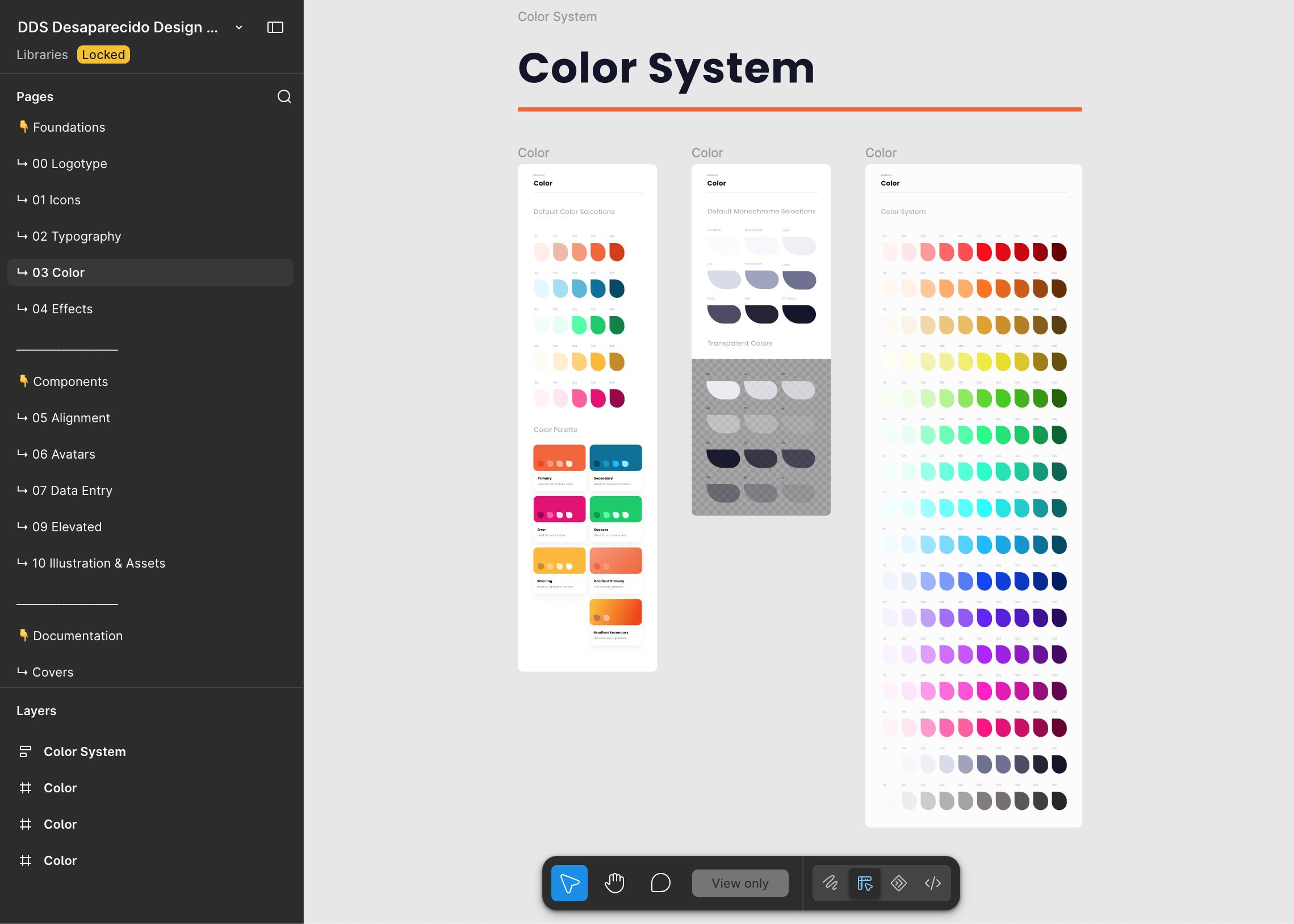The width and height of the screenshot is (1294, 924).
Task: Switch to Design mode icon
Action: point(864,883)
